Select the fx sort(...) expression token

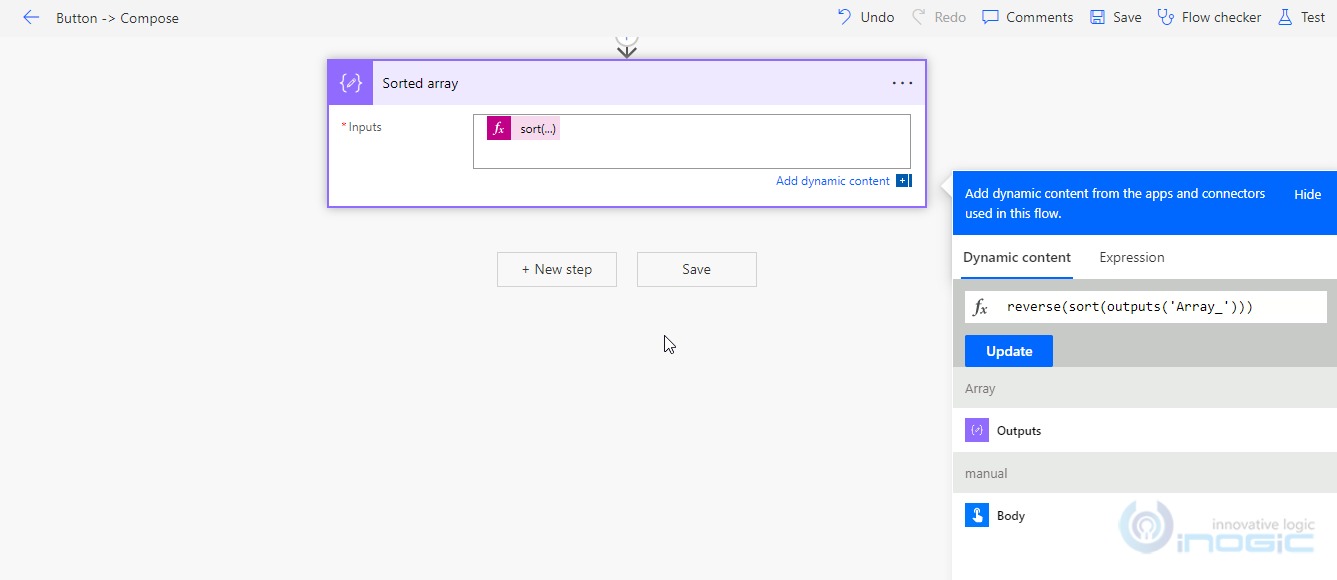[x=523, y=129]
